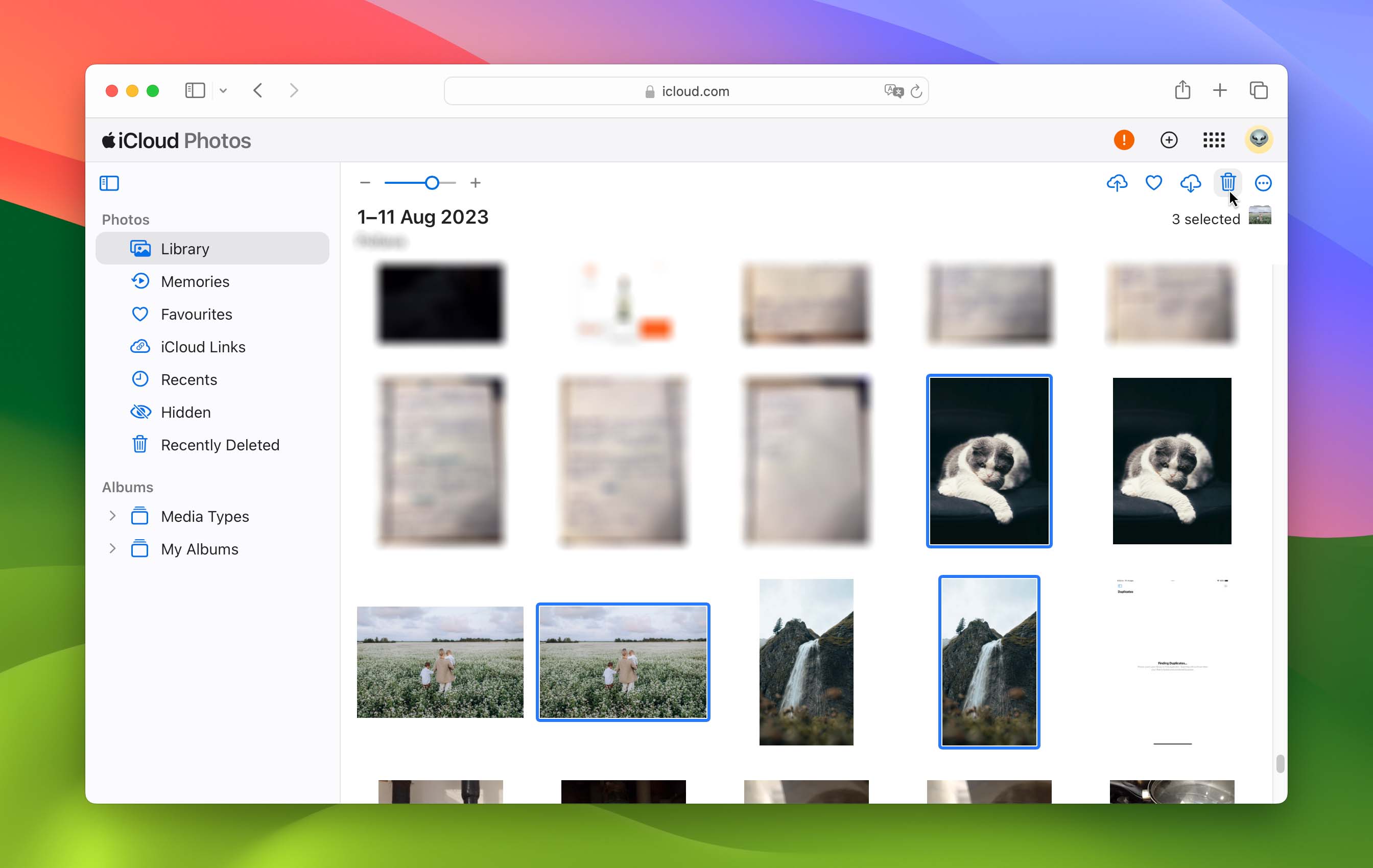Screen dimensions: 1373x868
Task: Click the zoom in (+) button
Action: 476,183
